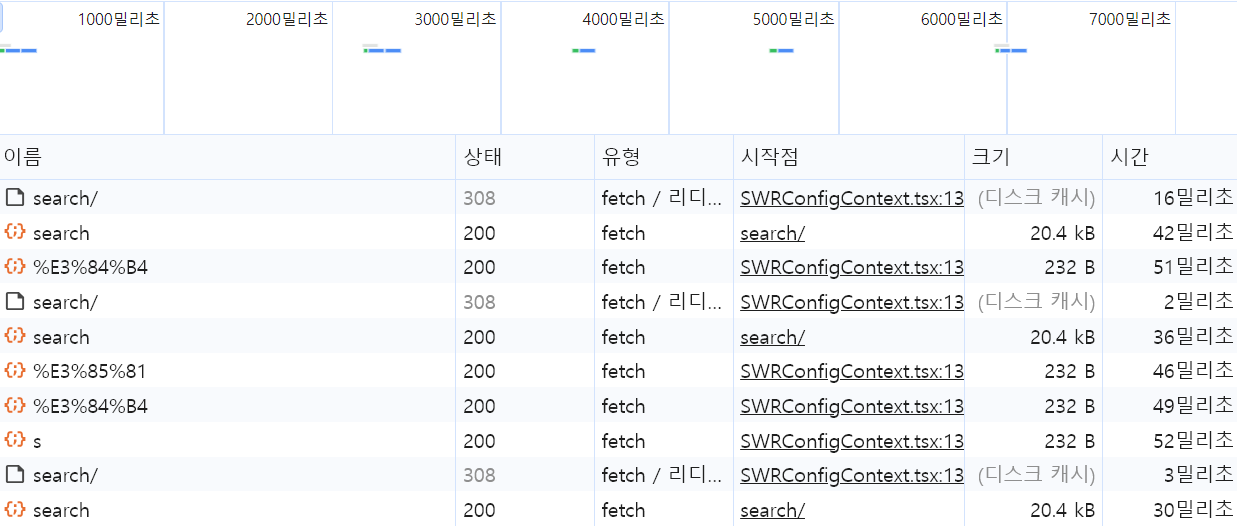Click the 51밀리초 time cell
The height and width of the screenshot is (526, 1237).
1193,267
